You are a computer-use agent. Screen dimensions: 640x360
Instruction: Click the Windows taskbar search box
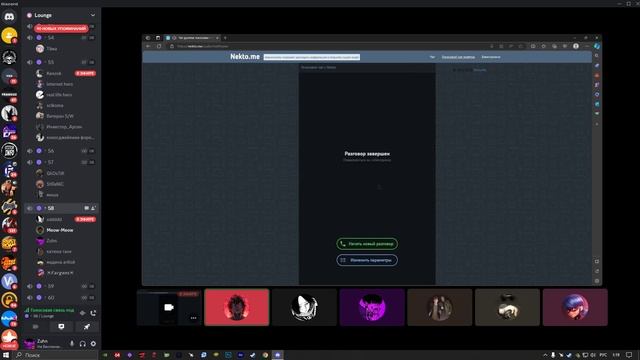click(x=55, y=355)
